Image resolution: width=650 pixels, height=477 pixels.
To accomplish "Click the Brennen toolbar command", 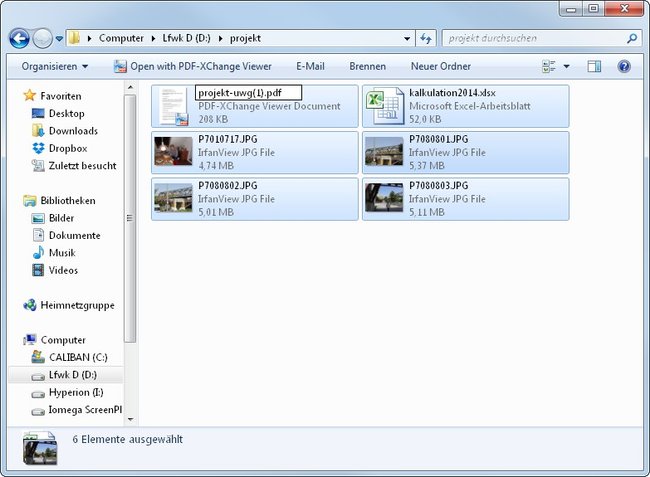I will 368,66.
